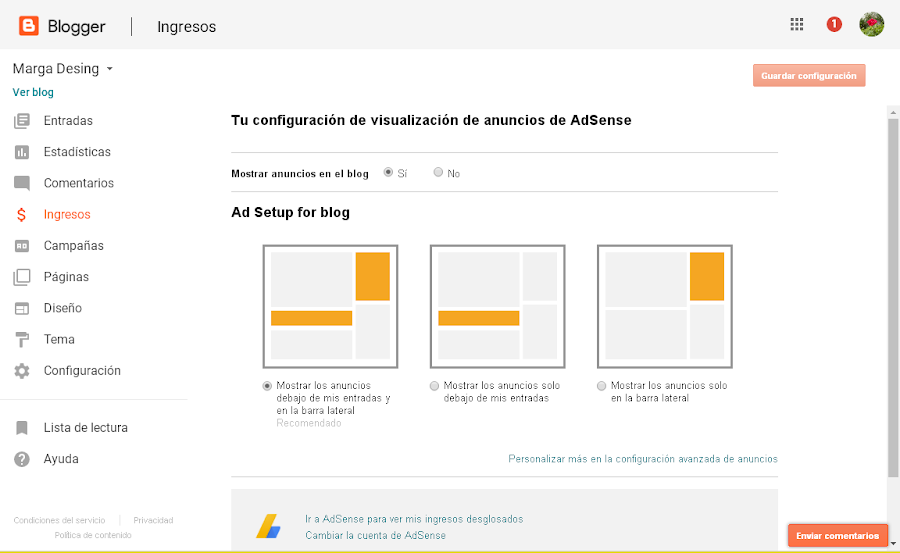This screenshot has height=553, width=900.
Task: Open Diseño in the sidebar menu
Action: 63,308
